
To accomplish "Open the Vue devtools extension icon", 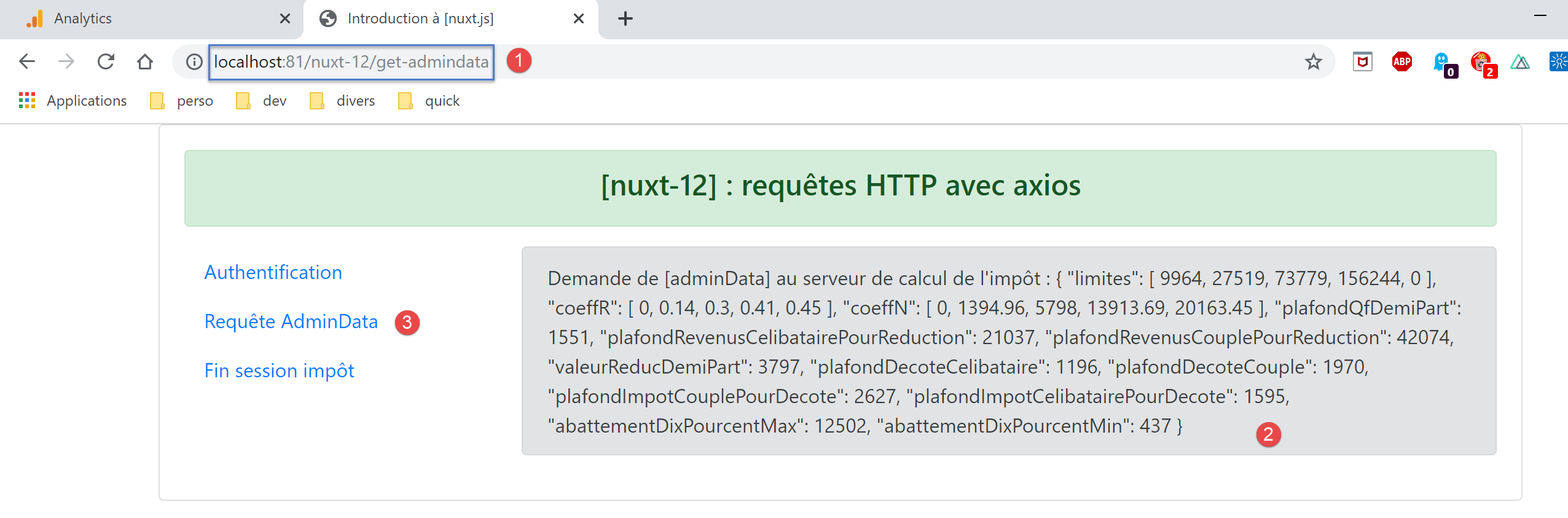I will pyautogui.click(x=1519, y=61).
